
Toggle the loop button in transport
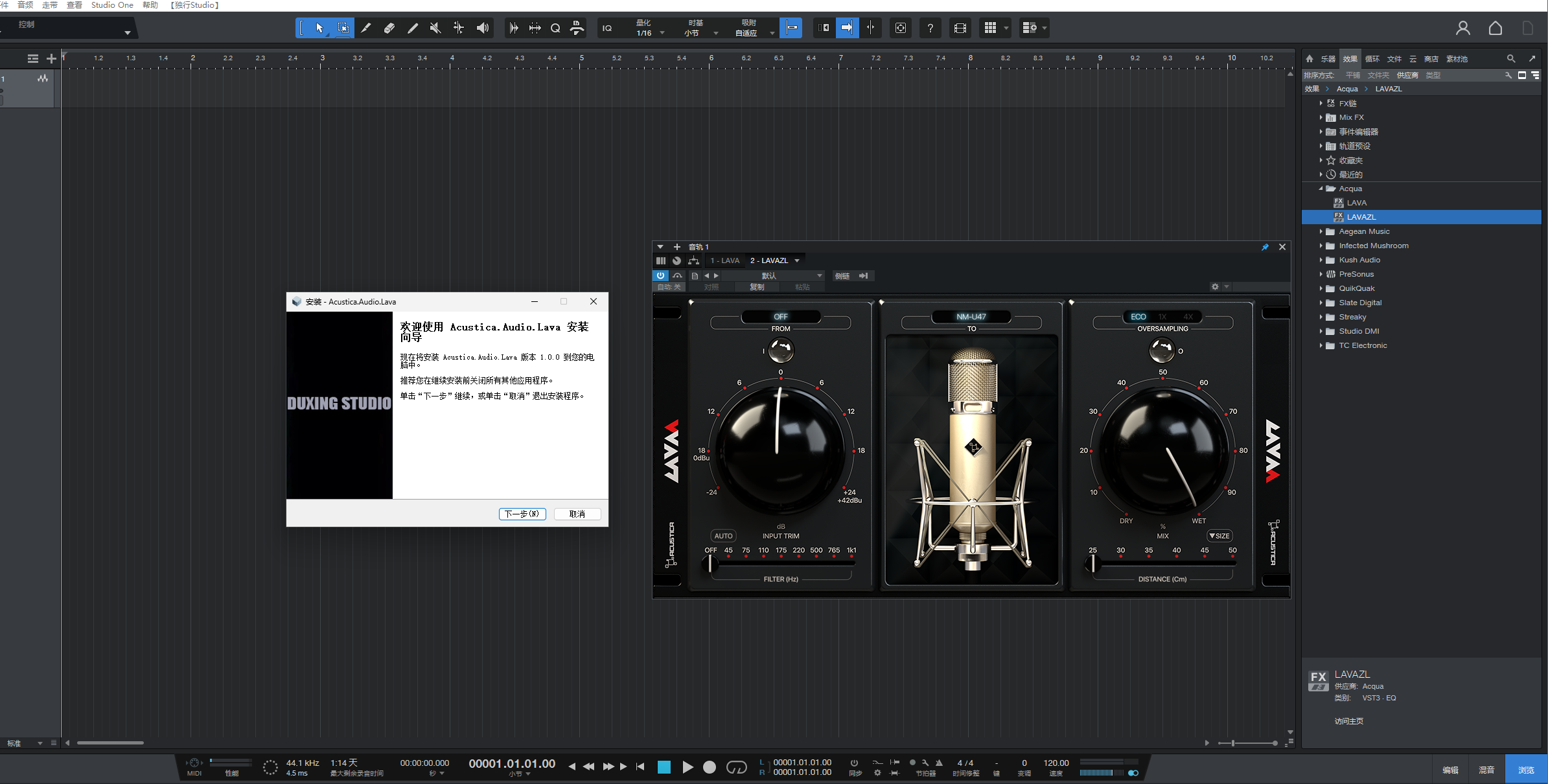736,767
